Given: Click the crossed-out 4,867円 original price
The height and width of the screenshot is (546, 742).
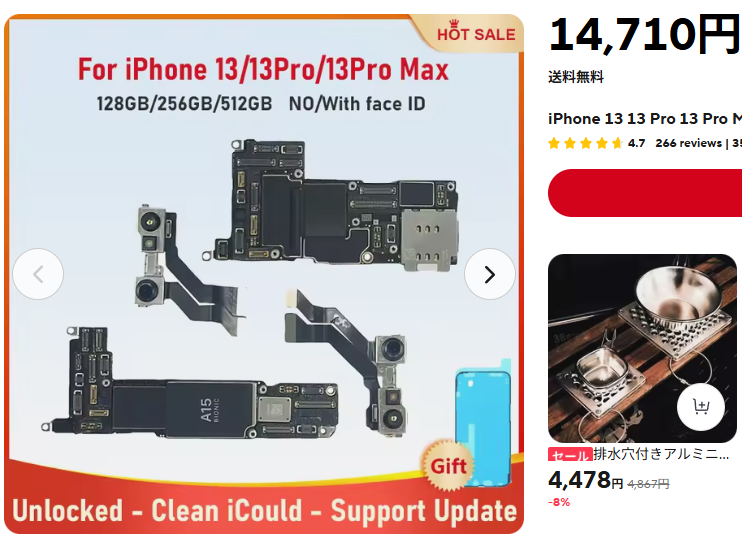Looking at the screenshot, I should tap(648, 484).
